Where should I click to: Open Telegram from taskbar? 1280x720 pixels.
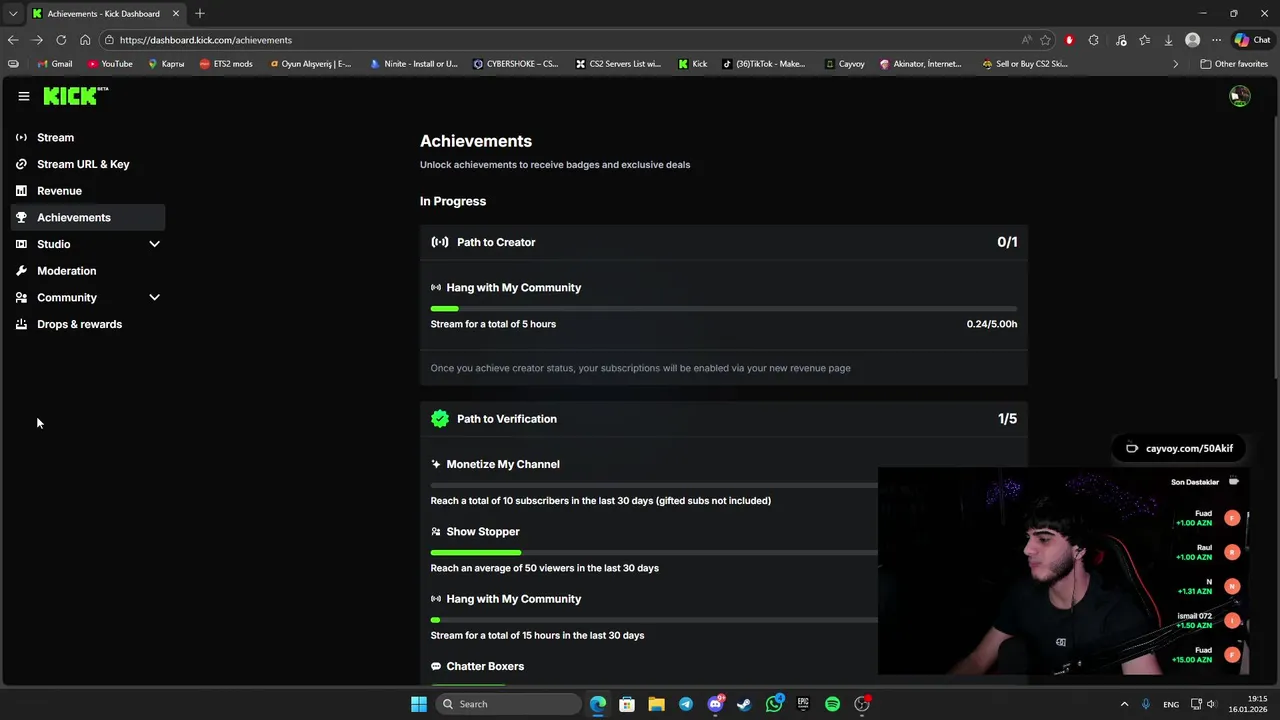tap(686, 704)
